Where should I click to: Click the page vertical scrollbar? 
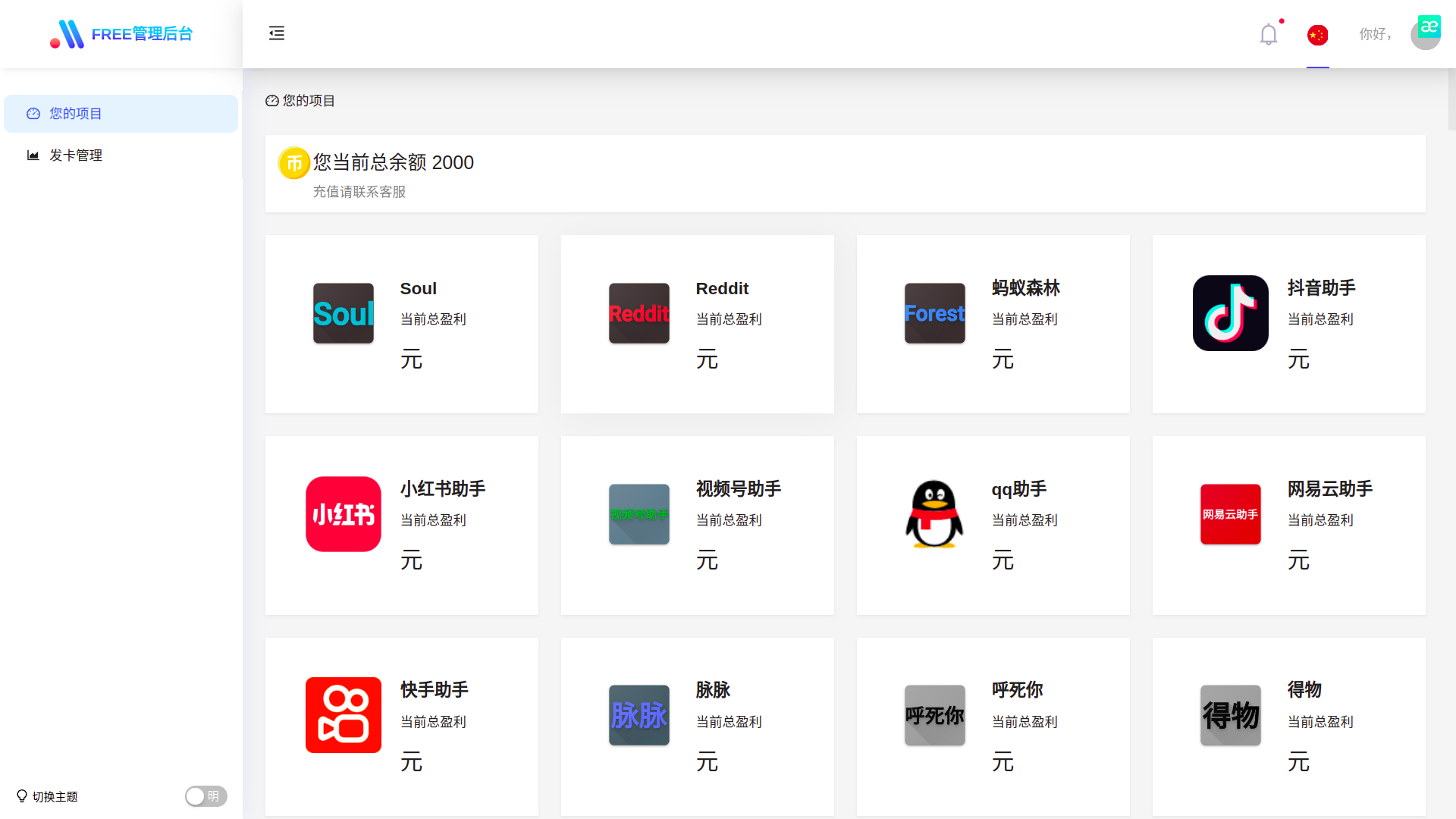pos(1451,99)
